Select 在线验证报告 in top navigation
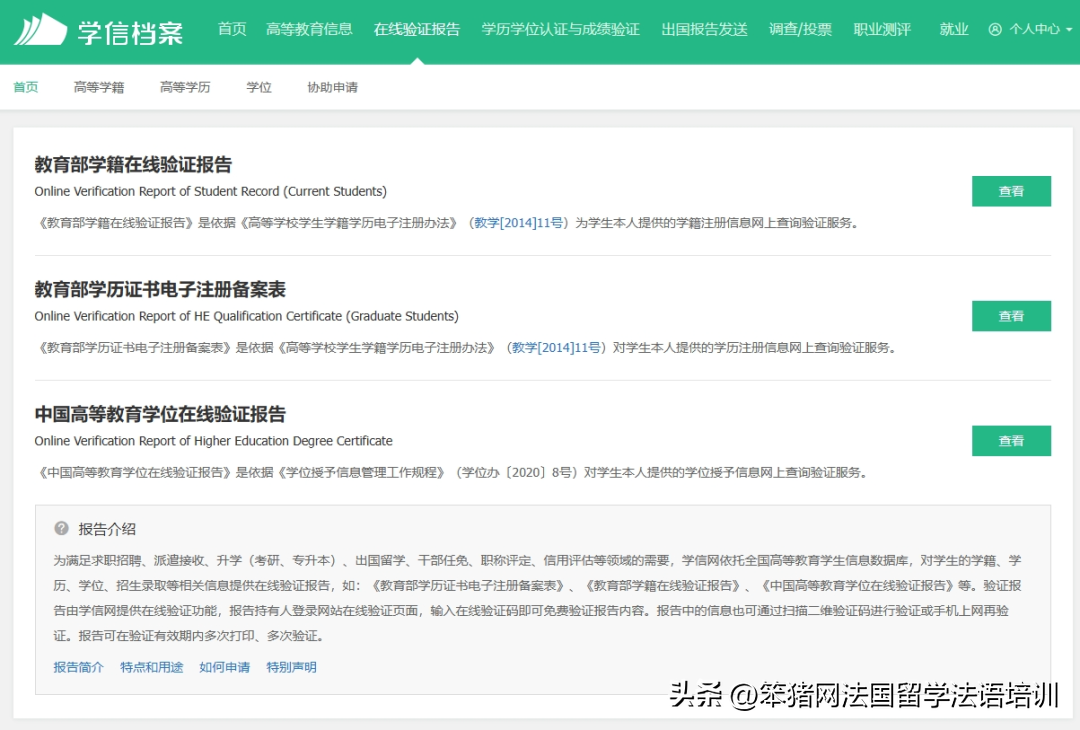Screen dimensions: 1080x730 [x=417, y=29]
